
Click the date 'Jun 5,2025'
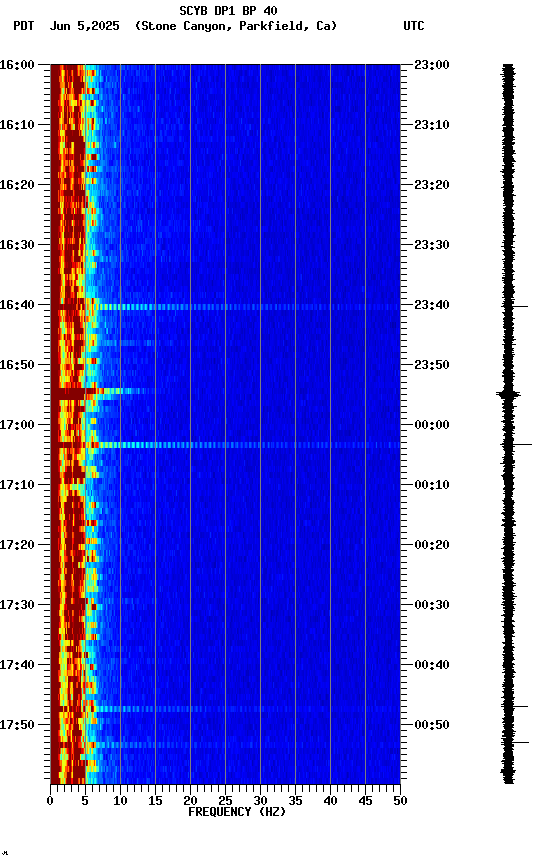tap(84, 26)
